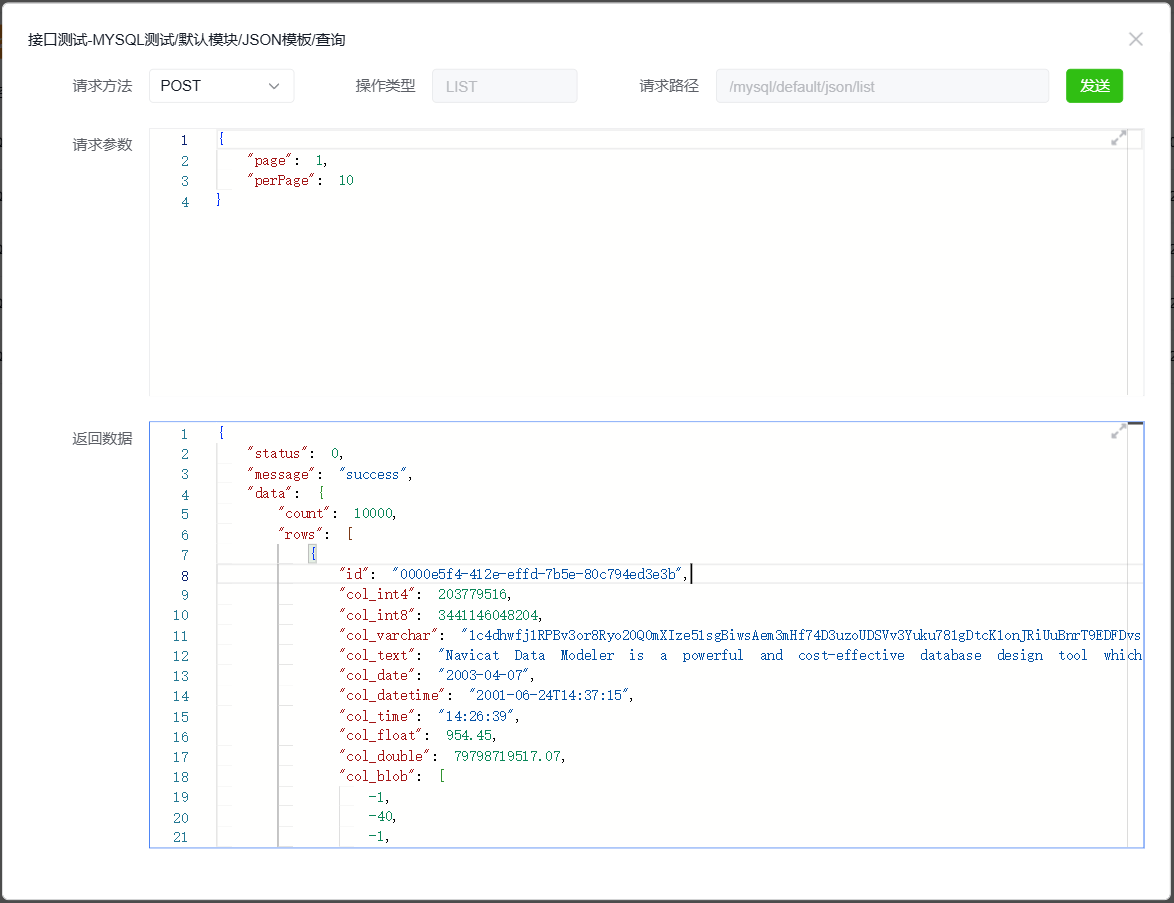Click the "col_int4": 203779516 line
Screen dimensions: 1174x903
[x=425, y=595]
